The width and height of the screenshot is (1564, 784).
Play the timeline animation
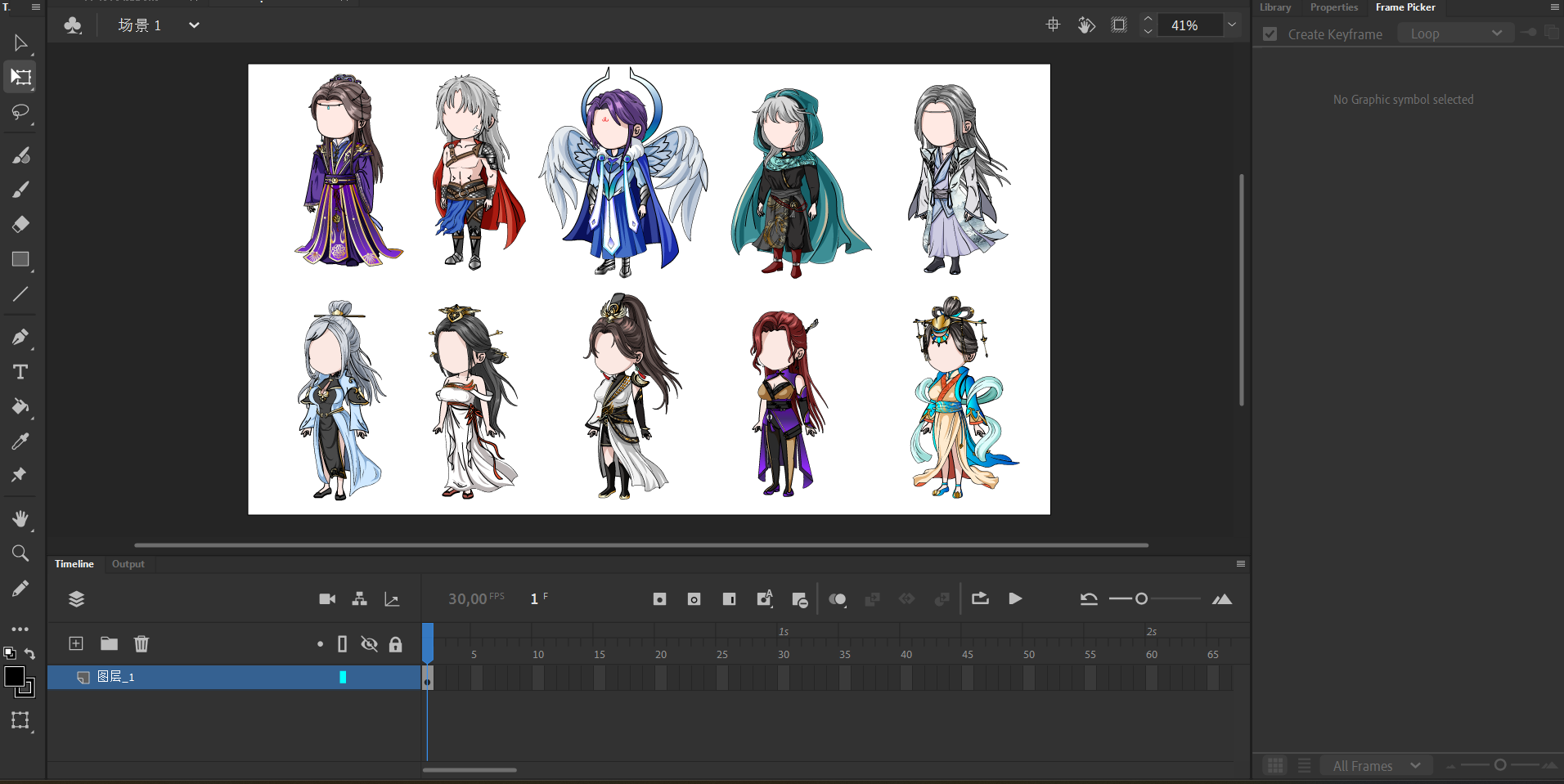(1015, 599)
